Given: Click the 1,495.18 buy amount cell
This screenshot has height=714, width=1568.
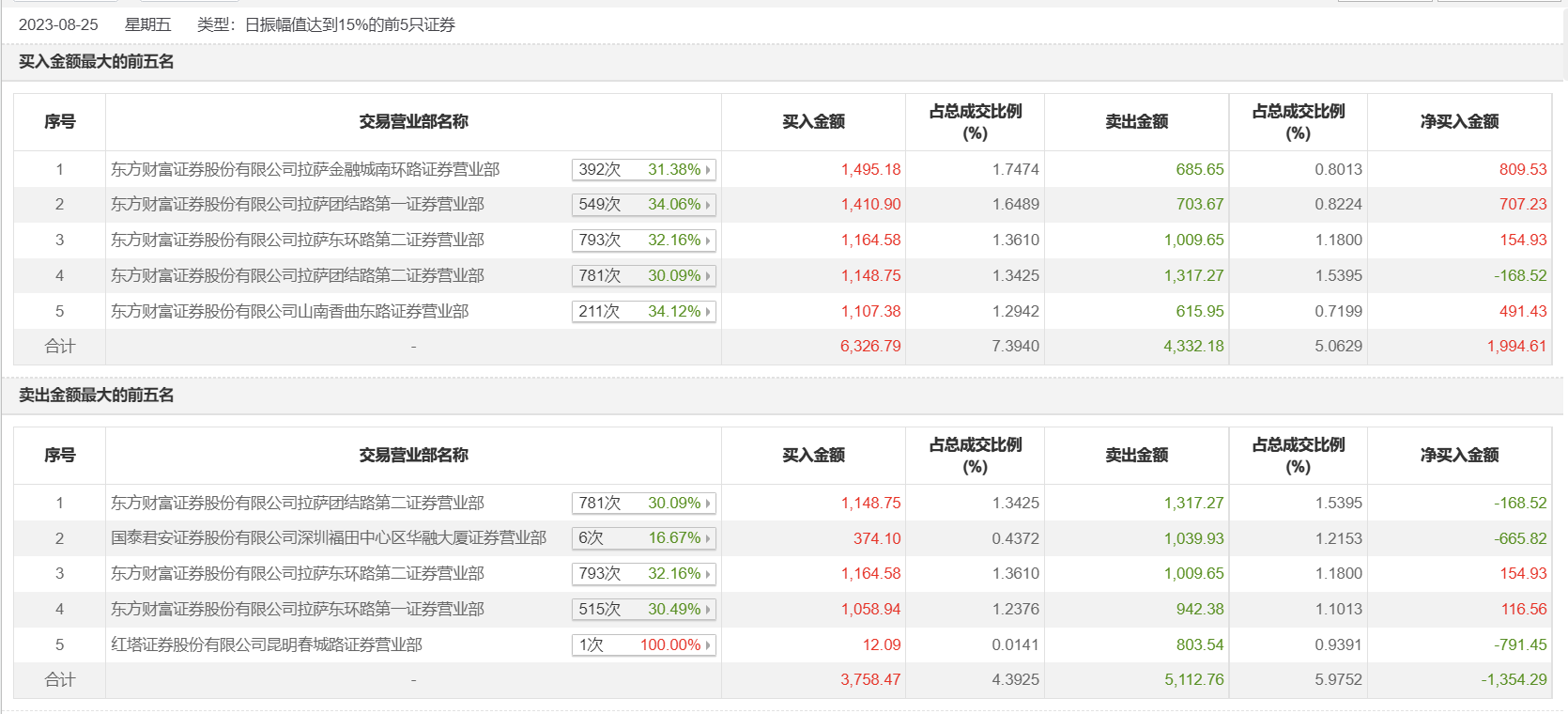Looking at the screenshot, I should click(x=870, y=170).
